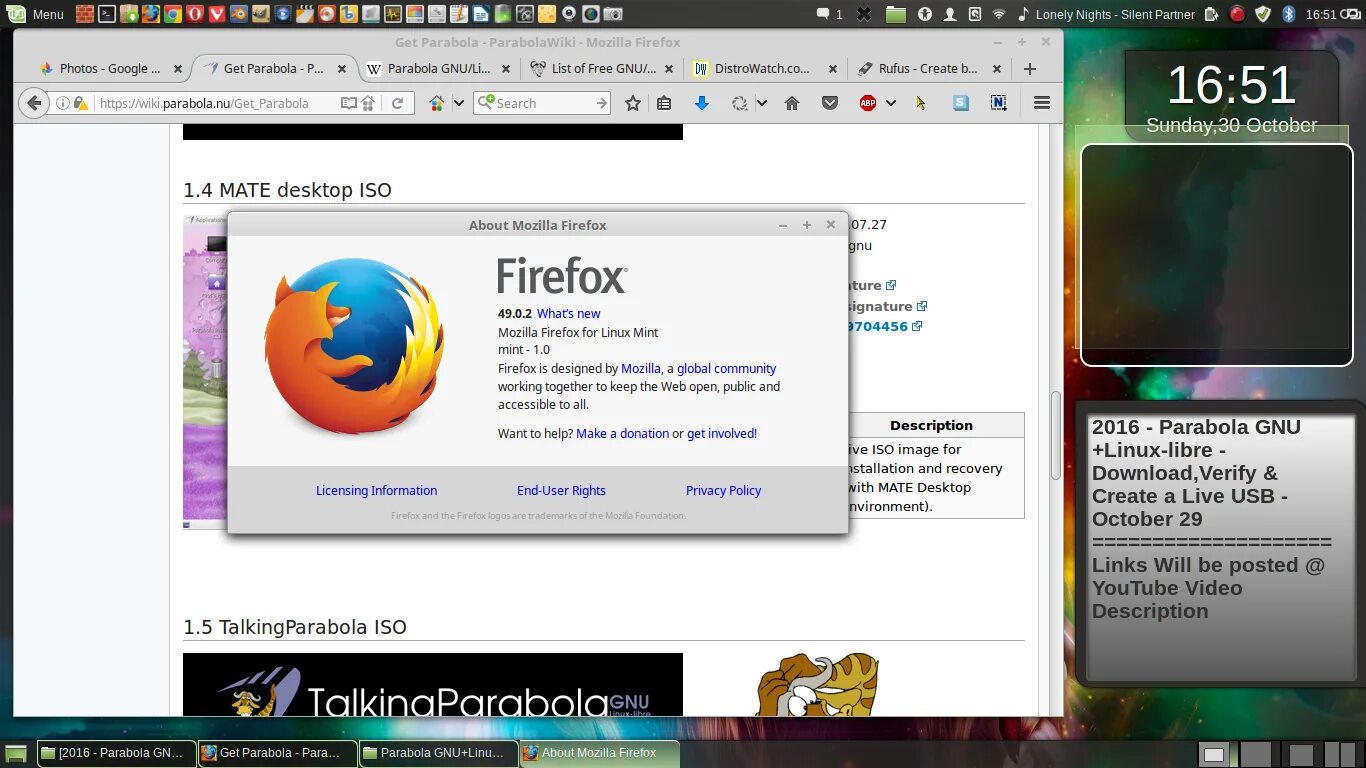
Task: Launch Opera browser from the panel
Action: coord(194,14)
